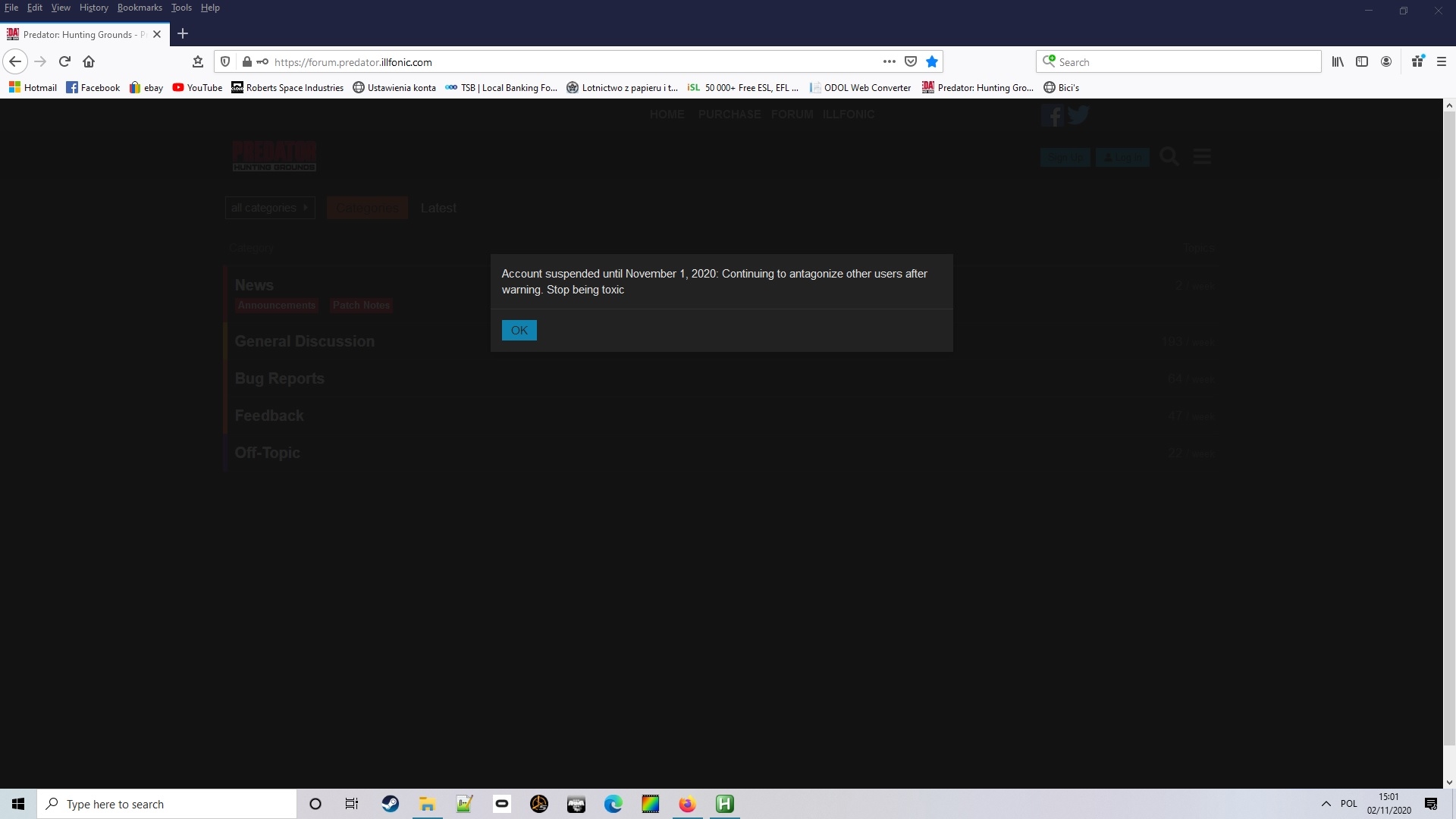Open the History menu
The image size is (1456, 819).
click(x=93, y=8)
